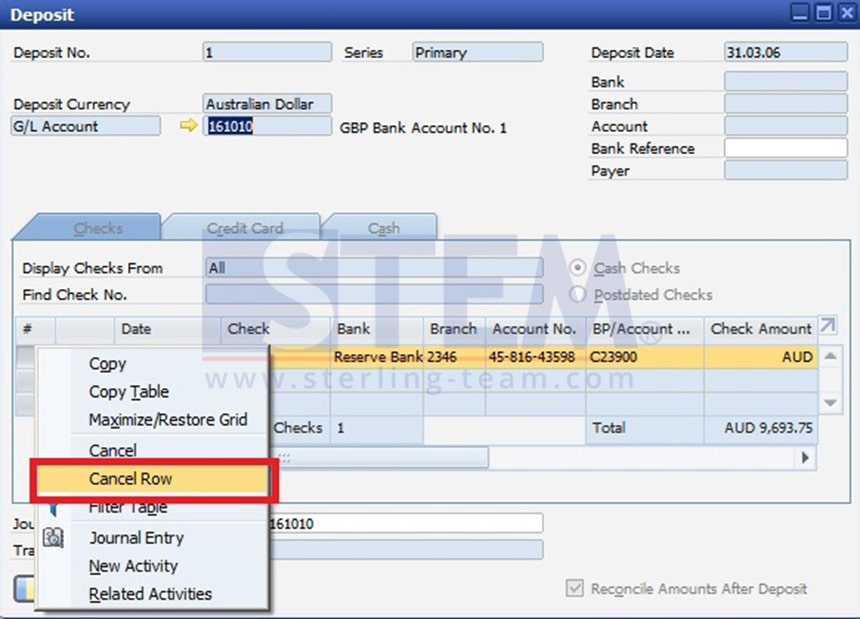Maximize the Deposit window

coord(823,13)
